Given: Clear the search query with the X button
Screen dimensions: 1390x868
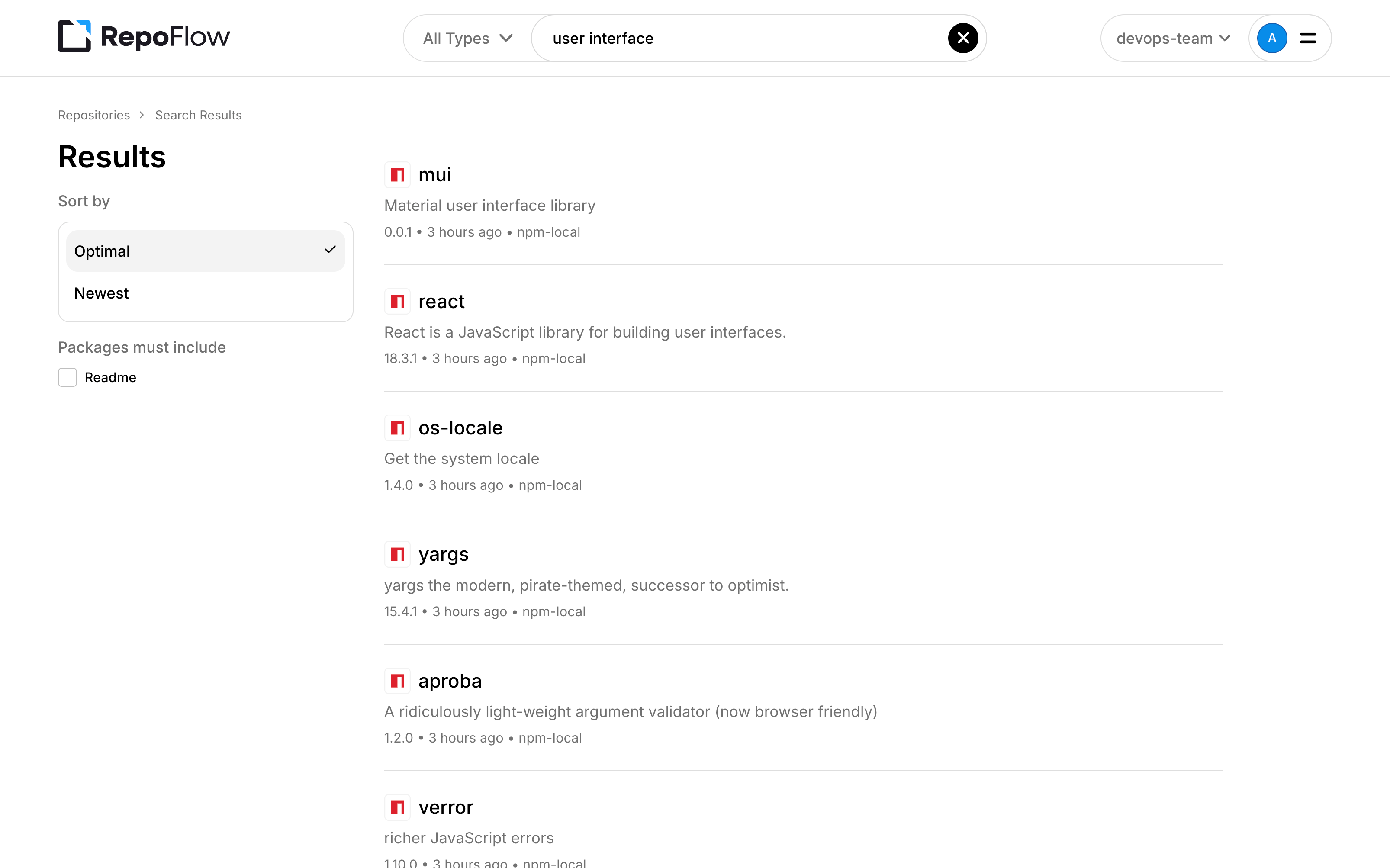Looking at the screenshot, I should [x=963, y=39].
